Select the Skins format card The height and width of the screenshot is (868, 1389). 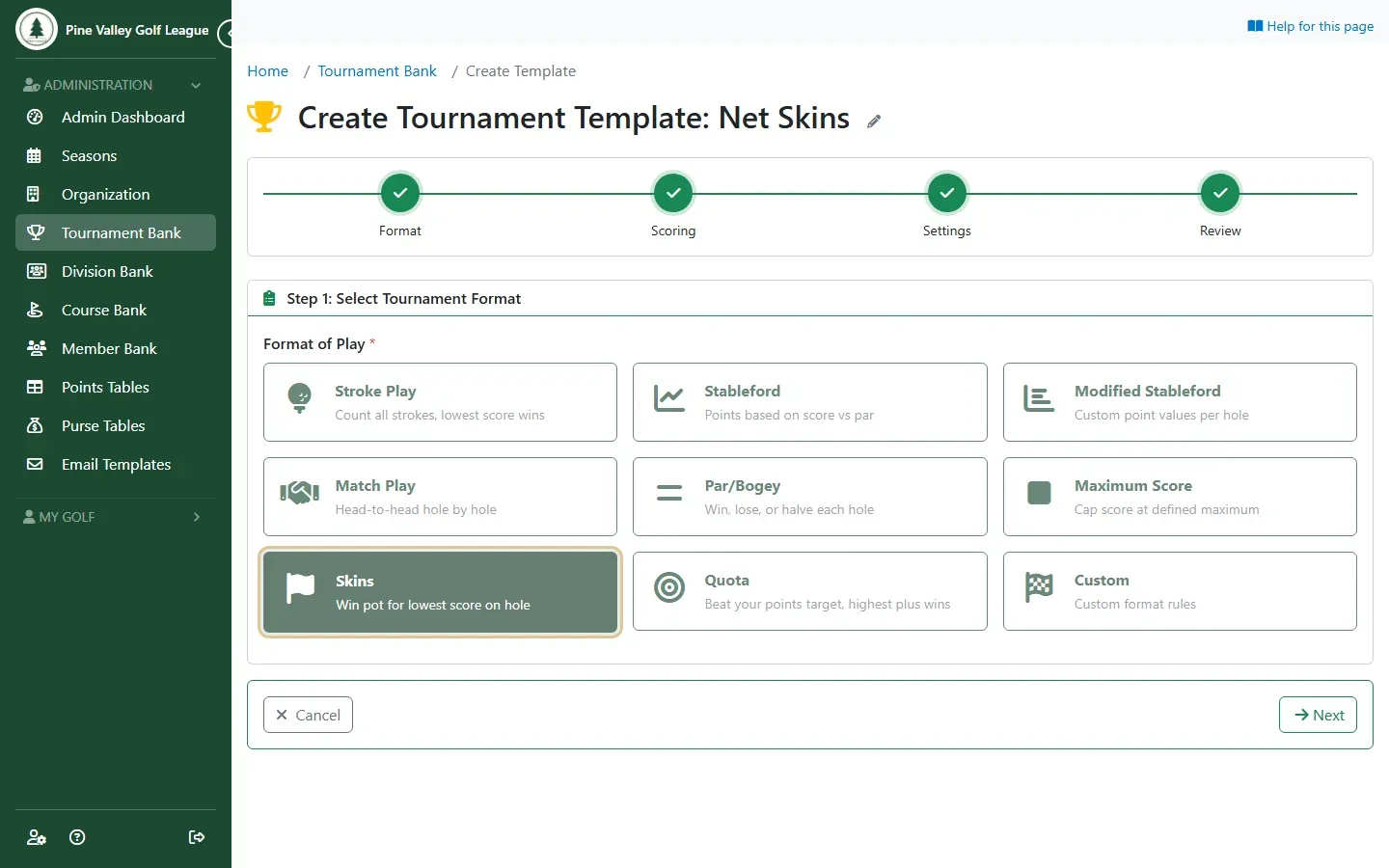click(440, 592)
